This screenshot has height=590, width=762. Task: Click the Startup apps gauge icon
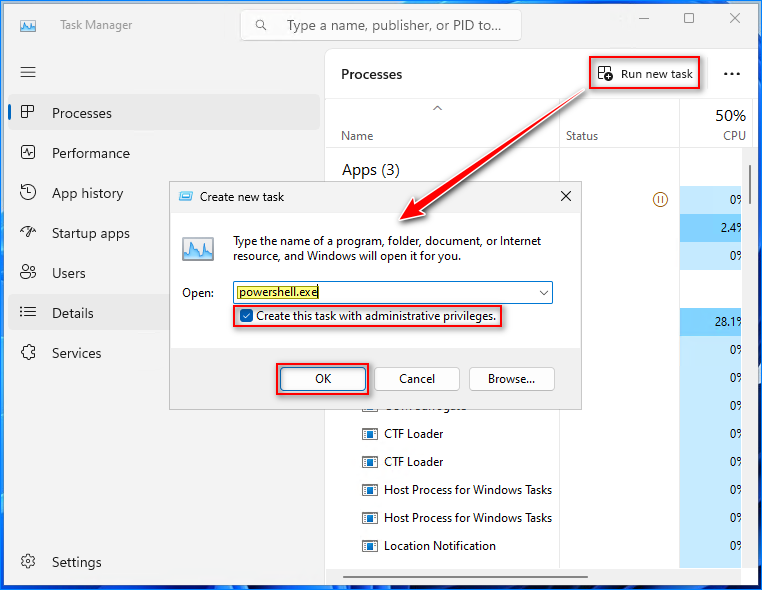pyautogui.click(x=28, y=232)
